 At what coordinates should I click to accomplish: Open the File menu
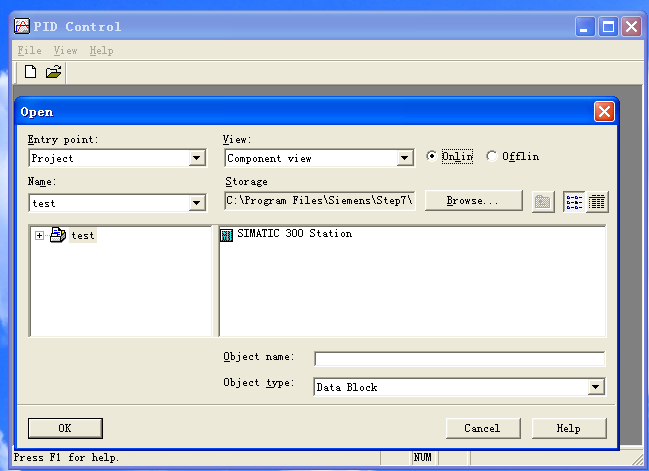pyautogui.click(x=29, y=50)
